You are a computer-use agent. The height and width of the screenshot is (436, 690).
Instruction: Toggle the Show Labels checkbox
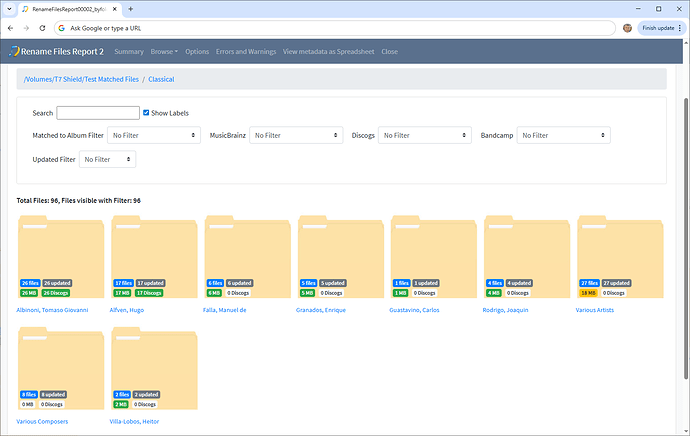pyautogui.click(x=147, y=113)
